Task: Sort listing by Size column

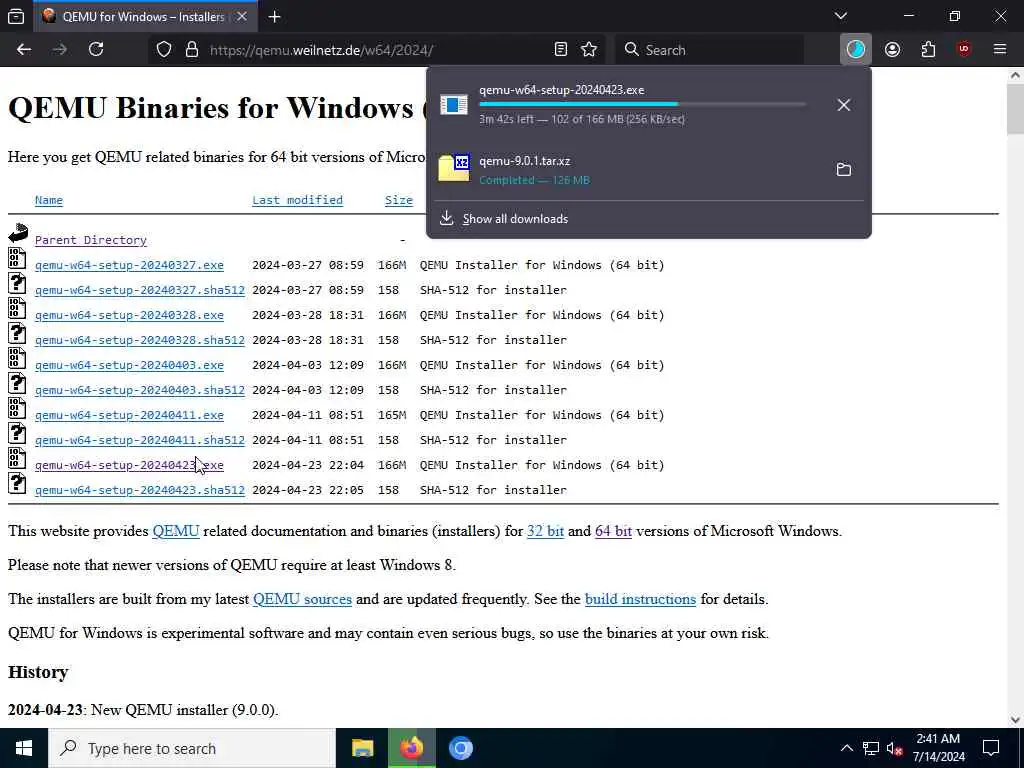Action: coord(398,200)
